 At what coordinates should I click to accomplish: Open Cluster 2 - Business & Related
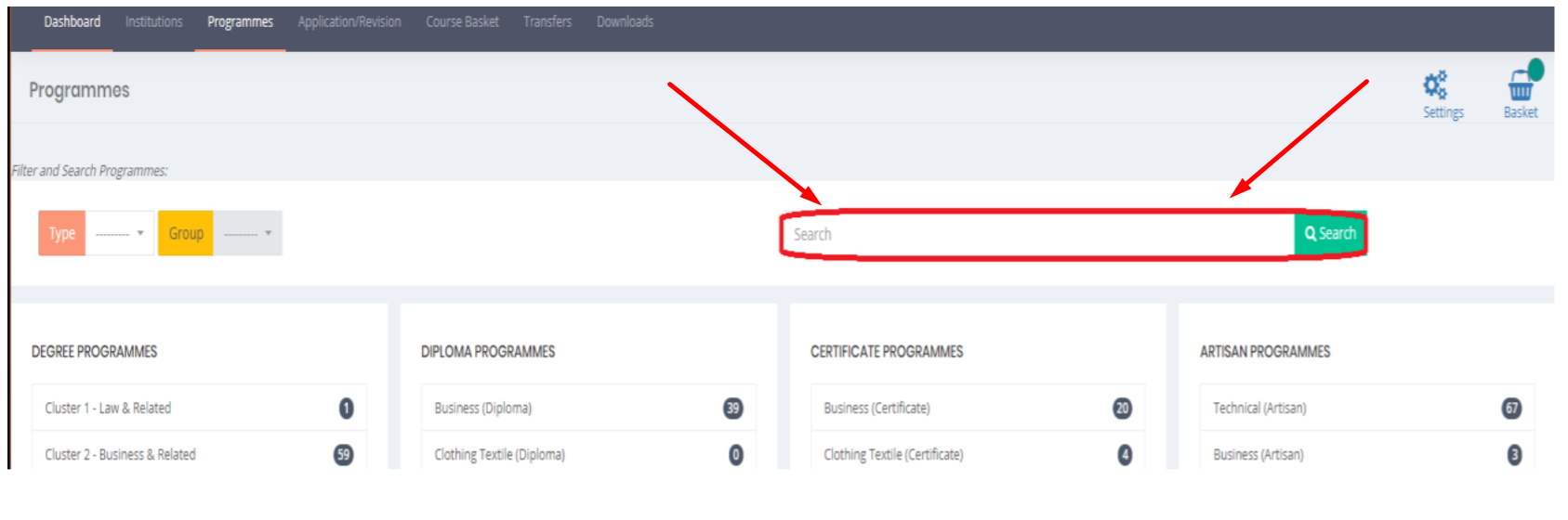click(x=120, y=455)
